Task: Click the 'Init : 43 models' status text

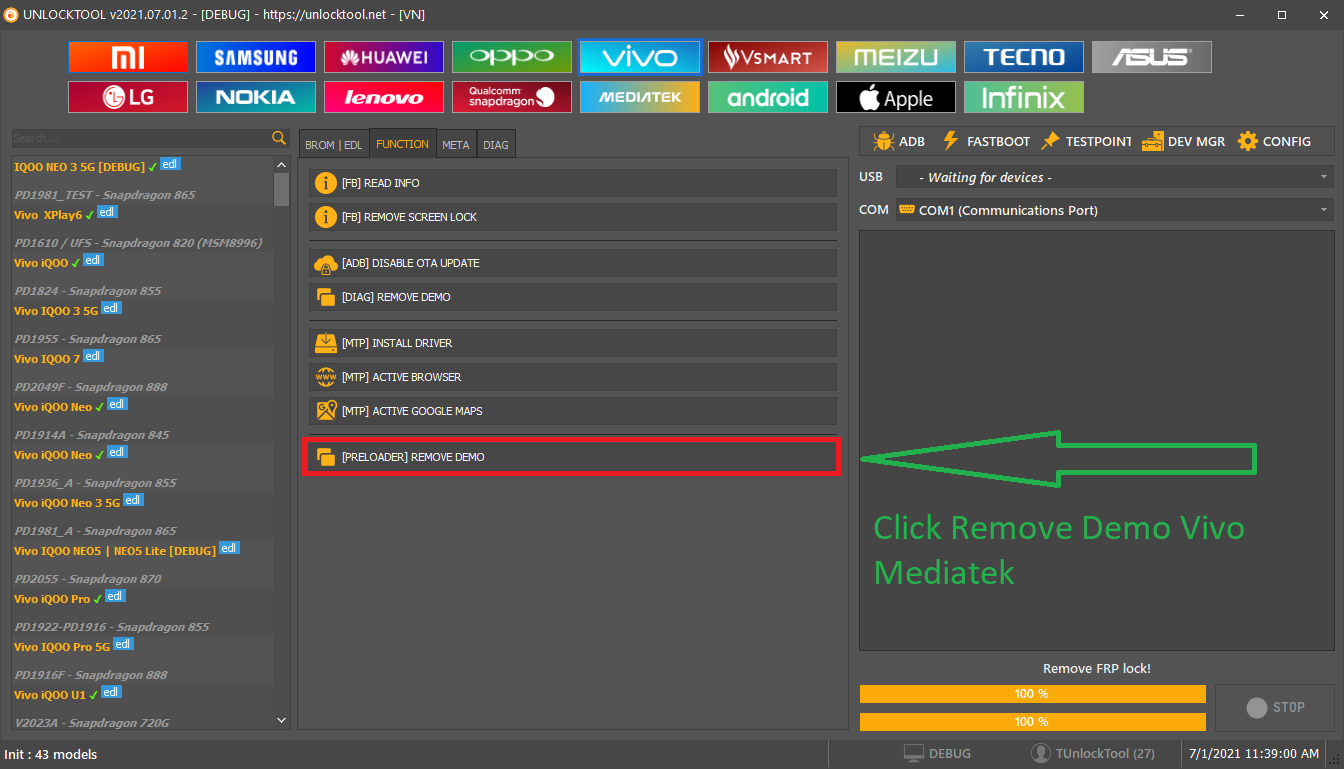Action: tap(51, 754)
